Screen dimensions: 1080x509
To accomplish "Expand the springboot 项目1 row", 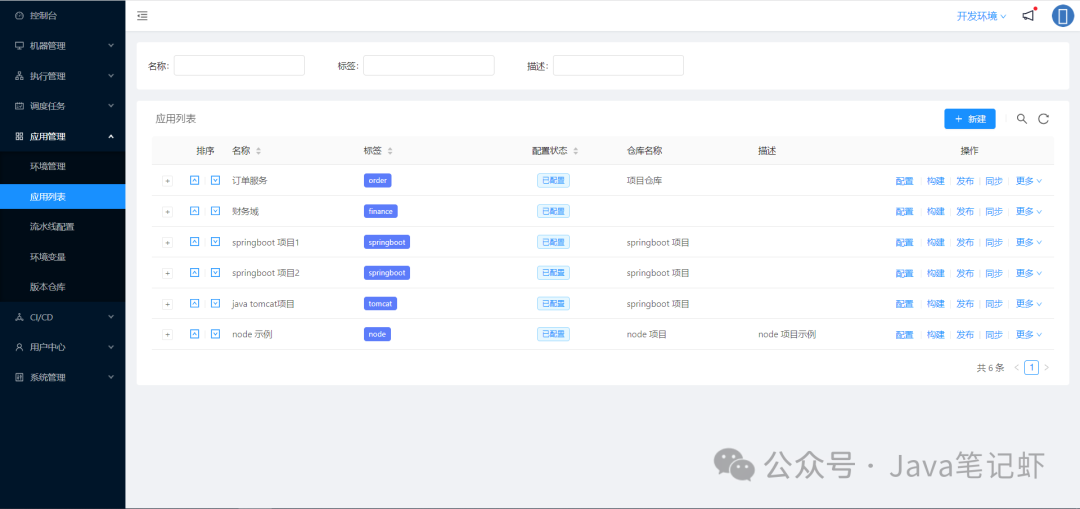I will 167,242.
